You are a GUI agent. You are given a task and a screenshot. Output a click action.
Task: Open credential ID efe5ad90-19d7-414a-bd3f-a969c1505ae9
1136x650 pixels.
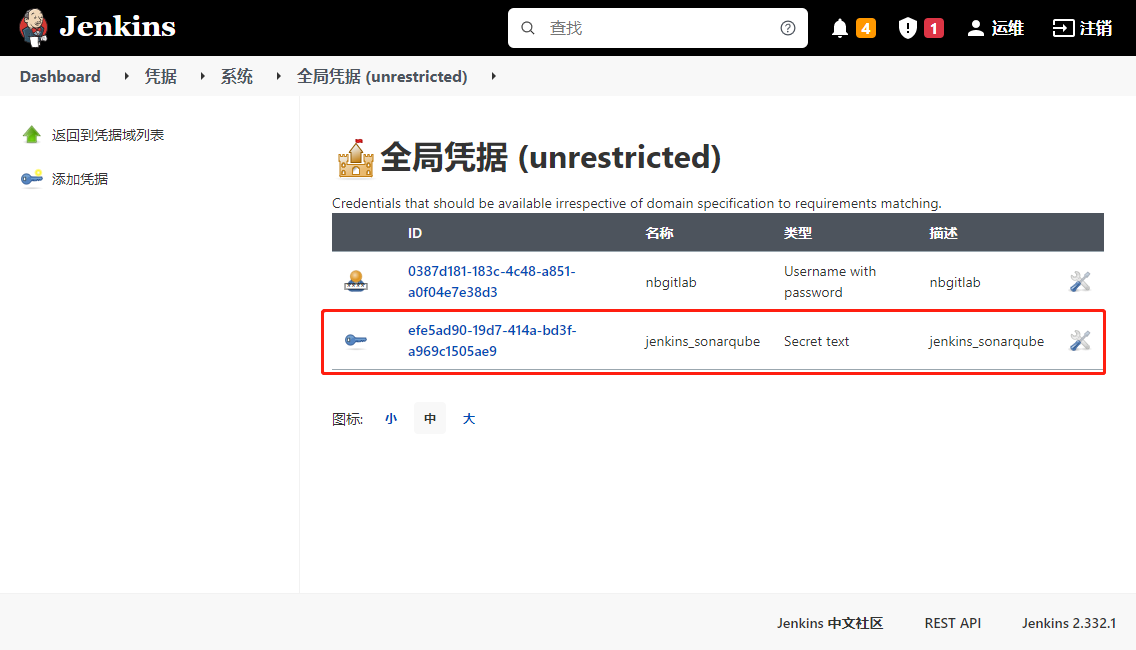(492, 341)
